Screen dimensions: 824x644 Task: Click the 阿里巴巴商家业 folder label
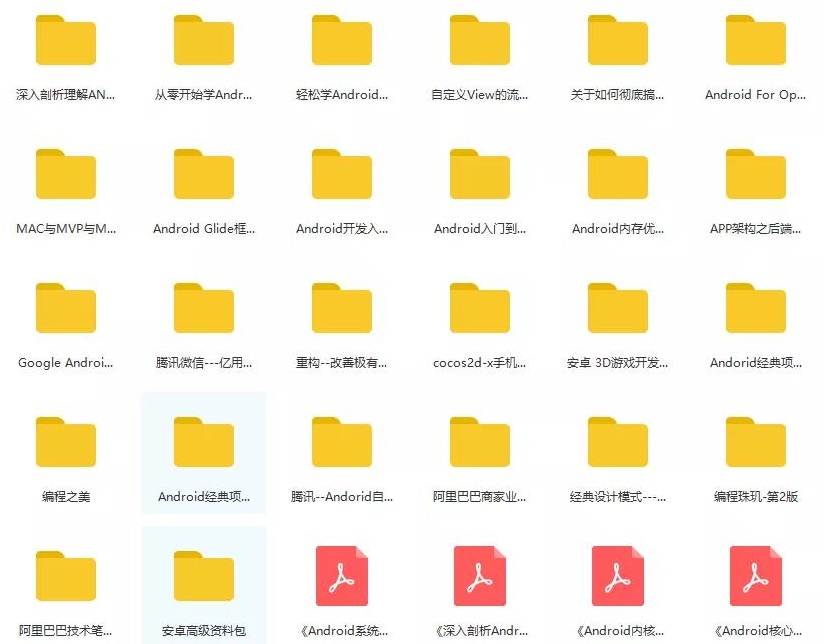pyautogui.click(x=479, y=496)
